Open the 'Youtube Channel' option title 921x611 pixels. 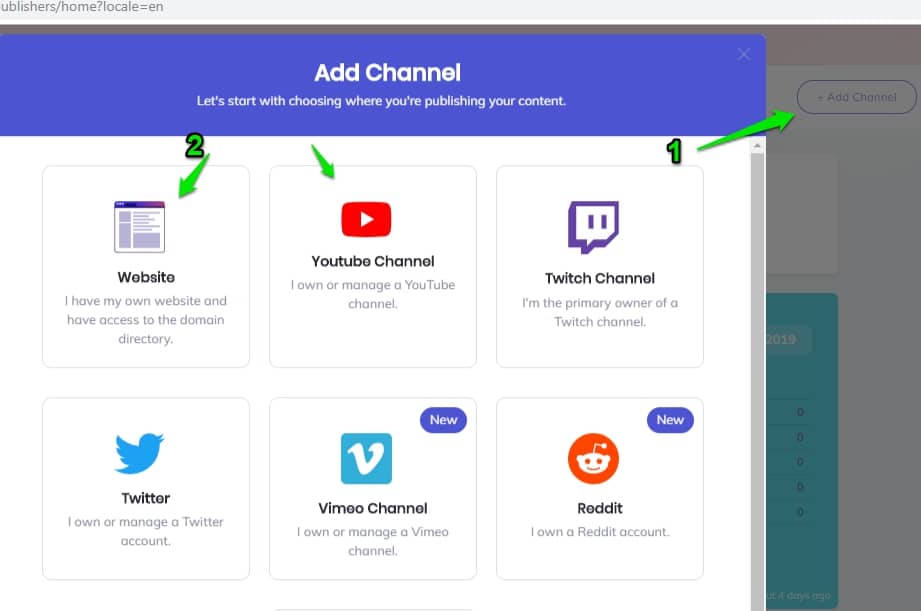373,261
